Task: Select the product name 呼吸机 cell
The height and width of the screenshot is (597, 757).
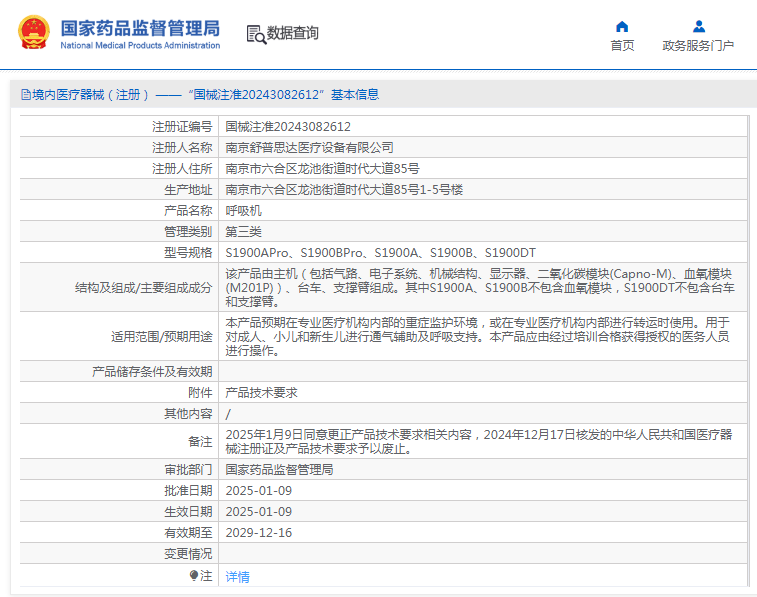Action: [x=243, y=211]
